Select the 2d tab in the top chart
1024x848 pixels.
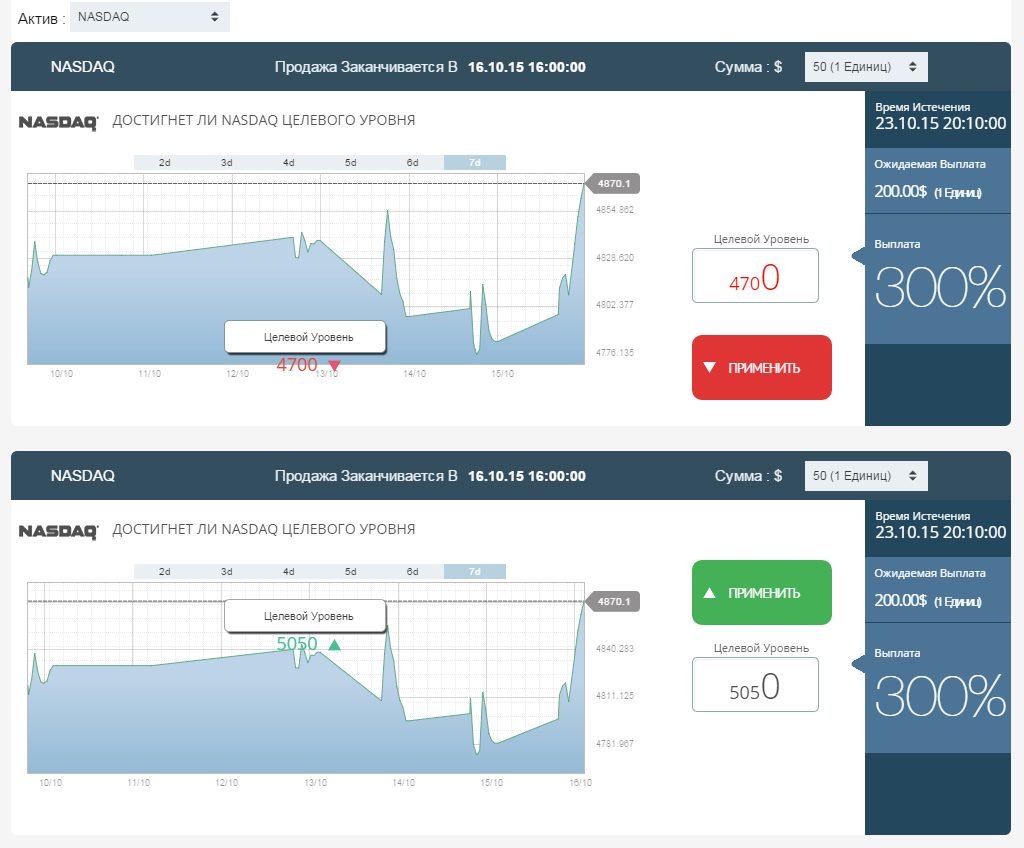click(165, 163)
